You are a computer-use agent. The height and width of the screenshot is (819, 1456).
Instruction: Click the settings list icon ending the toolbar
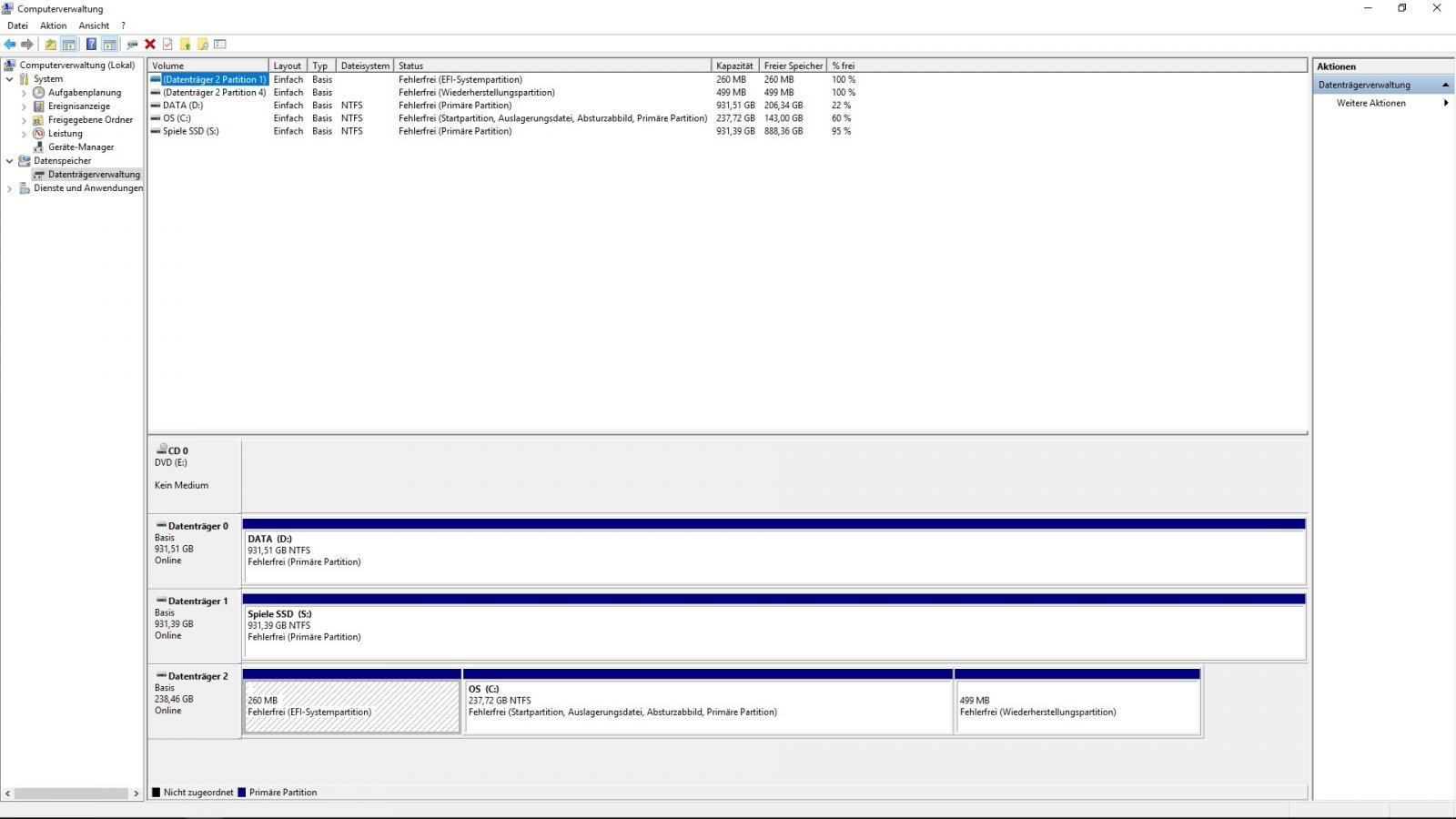[x=220, y=44]
